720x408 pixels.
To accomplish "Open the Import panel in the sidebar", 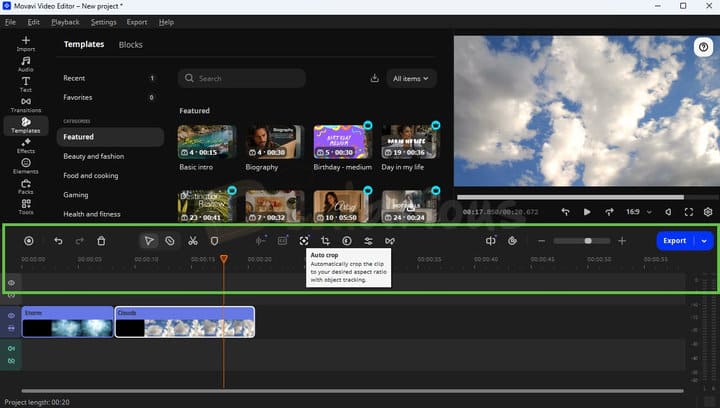I will click(x=26, y=44).
